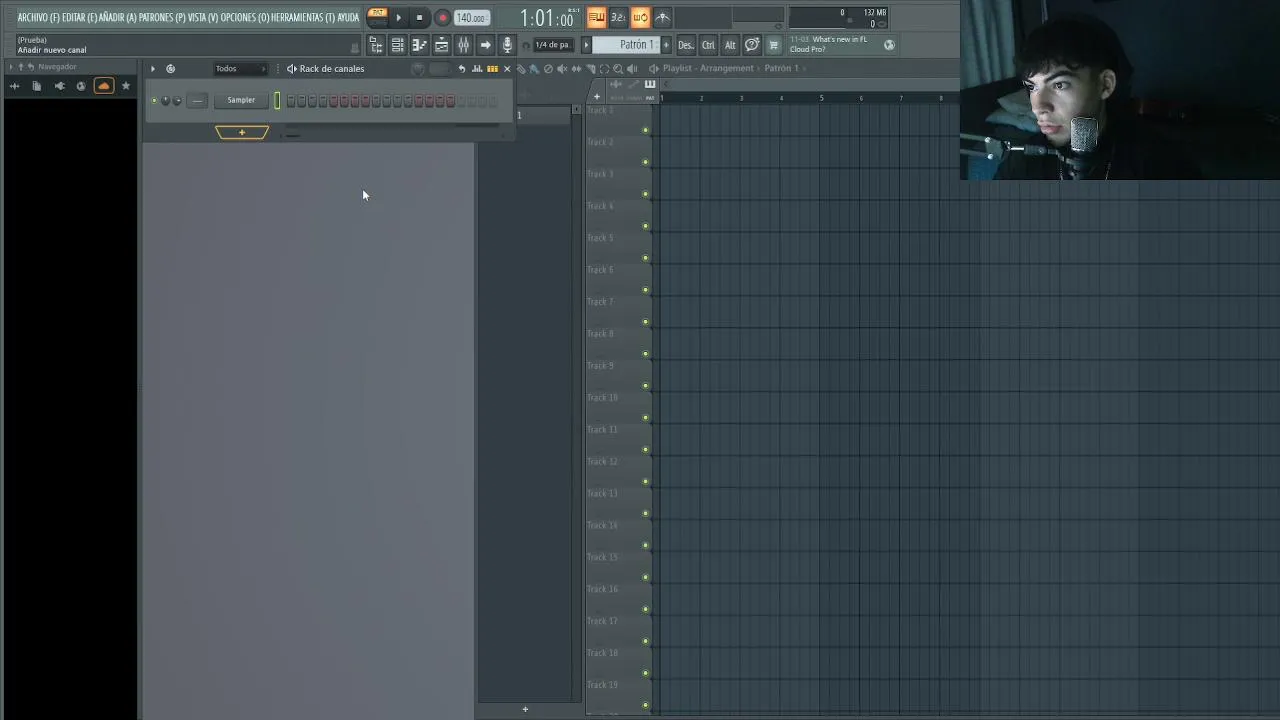Select the playlist mute tool icon
Viewport: 1280px width, 720px height.
pos(562,69)
